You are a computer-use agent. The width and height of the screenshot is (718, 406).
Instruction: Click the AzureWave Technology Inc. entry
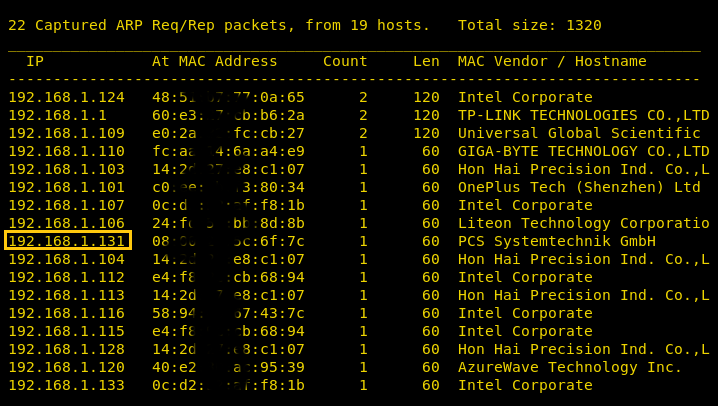pos(570,367)
